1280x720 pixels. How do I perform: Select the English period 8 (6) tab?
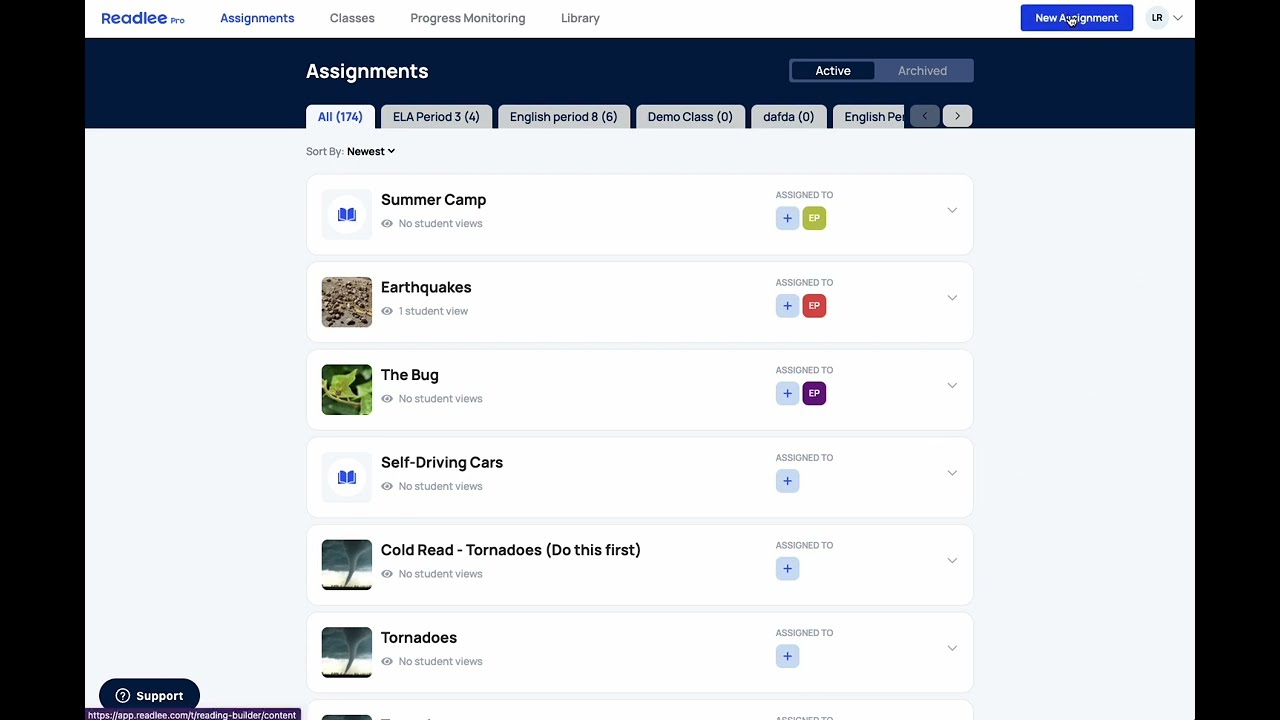tap(563, 117)
